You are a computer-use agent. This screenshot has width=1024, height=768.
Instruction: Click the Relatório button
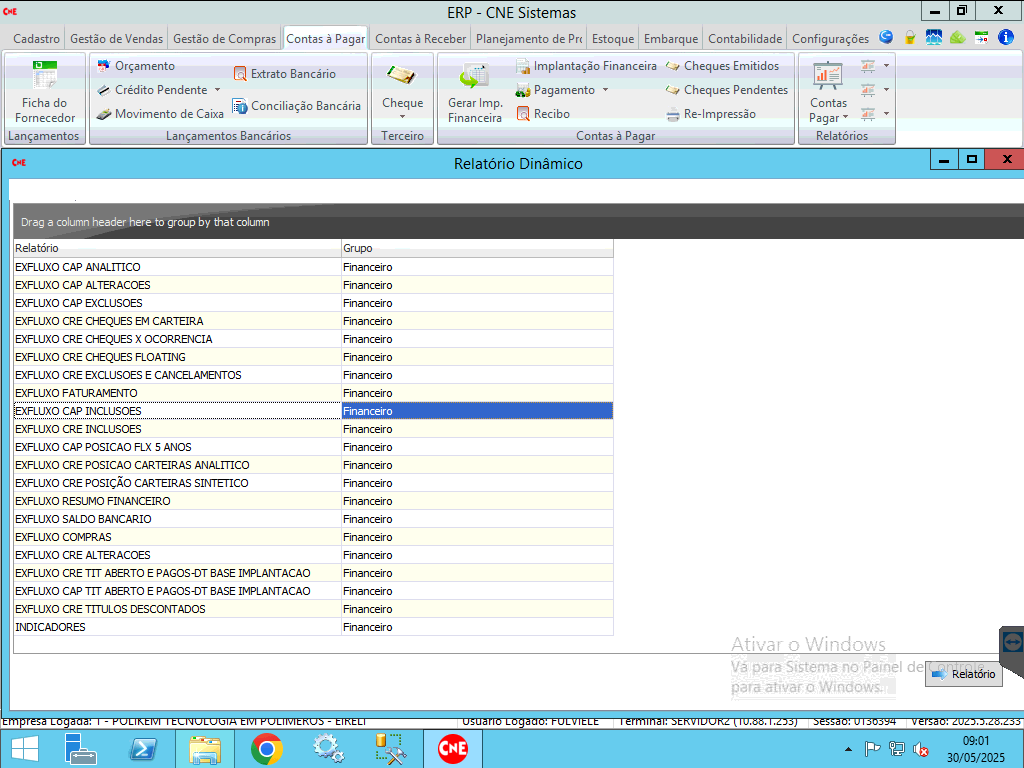(x=963, y=674)
